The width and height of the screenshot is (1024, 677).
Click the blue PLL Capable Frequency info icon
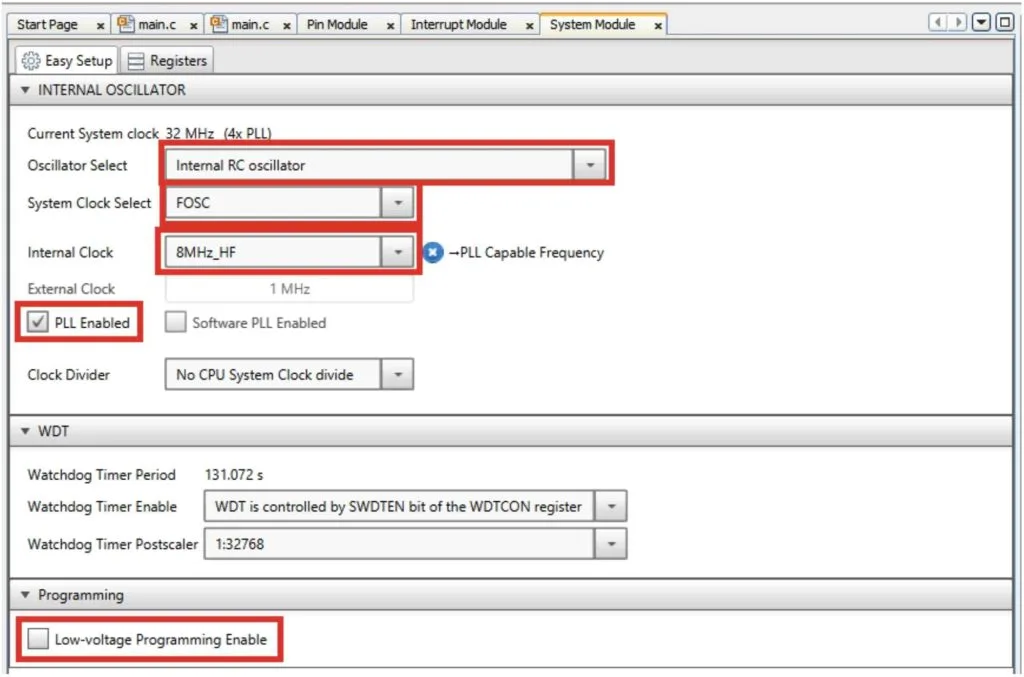(x=432, y=252)
